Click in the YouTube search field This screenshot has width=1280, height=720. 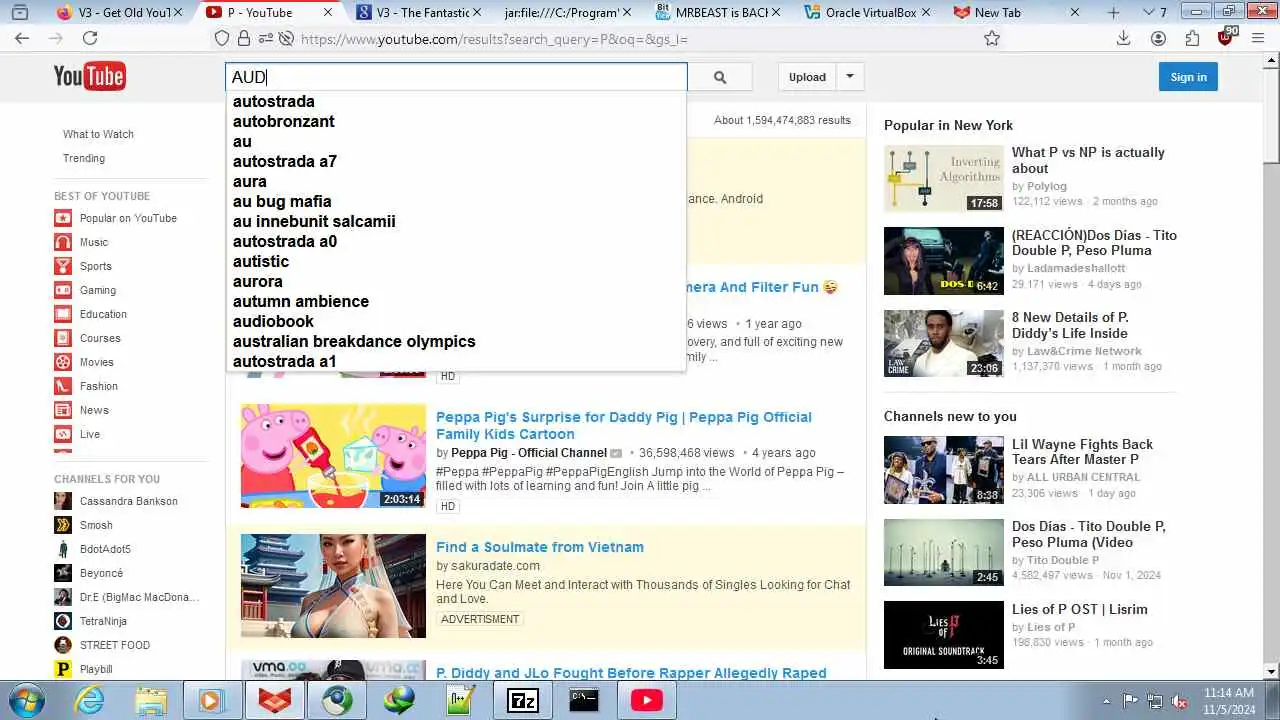(x=456, y=77)
